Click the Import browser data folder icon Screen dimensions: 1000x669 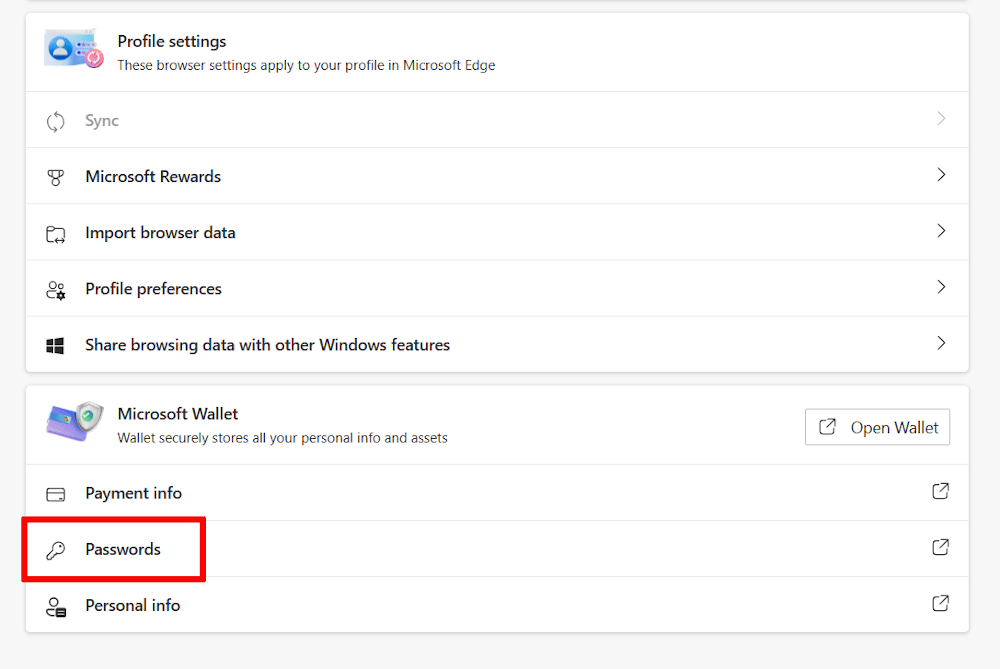(55, 234)
